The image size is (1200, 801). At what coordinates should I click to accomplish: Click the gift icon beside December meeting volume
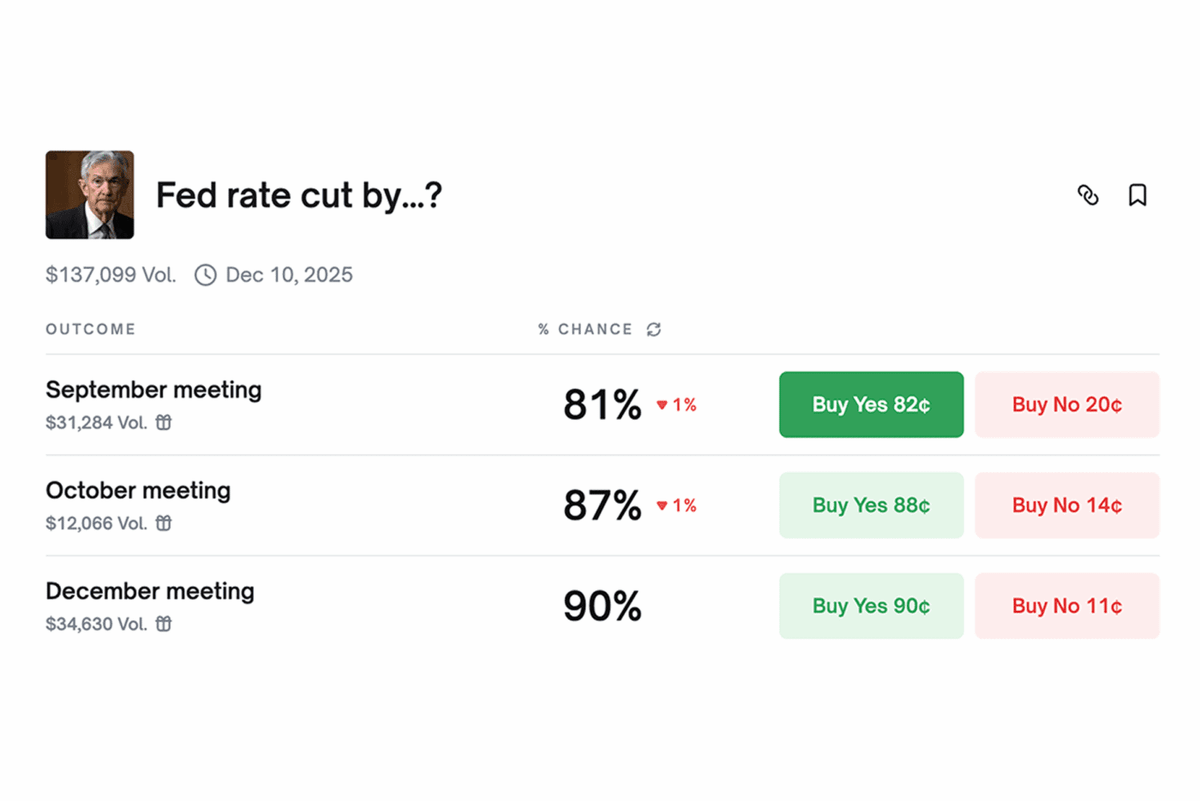point(163,624)
